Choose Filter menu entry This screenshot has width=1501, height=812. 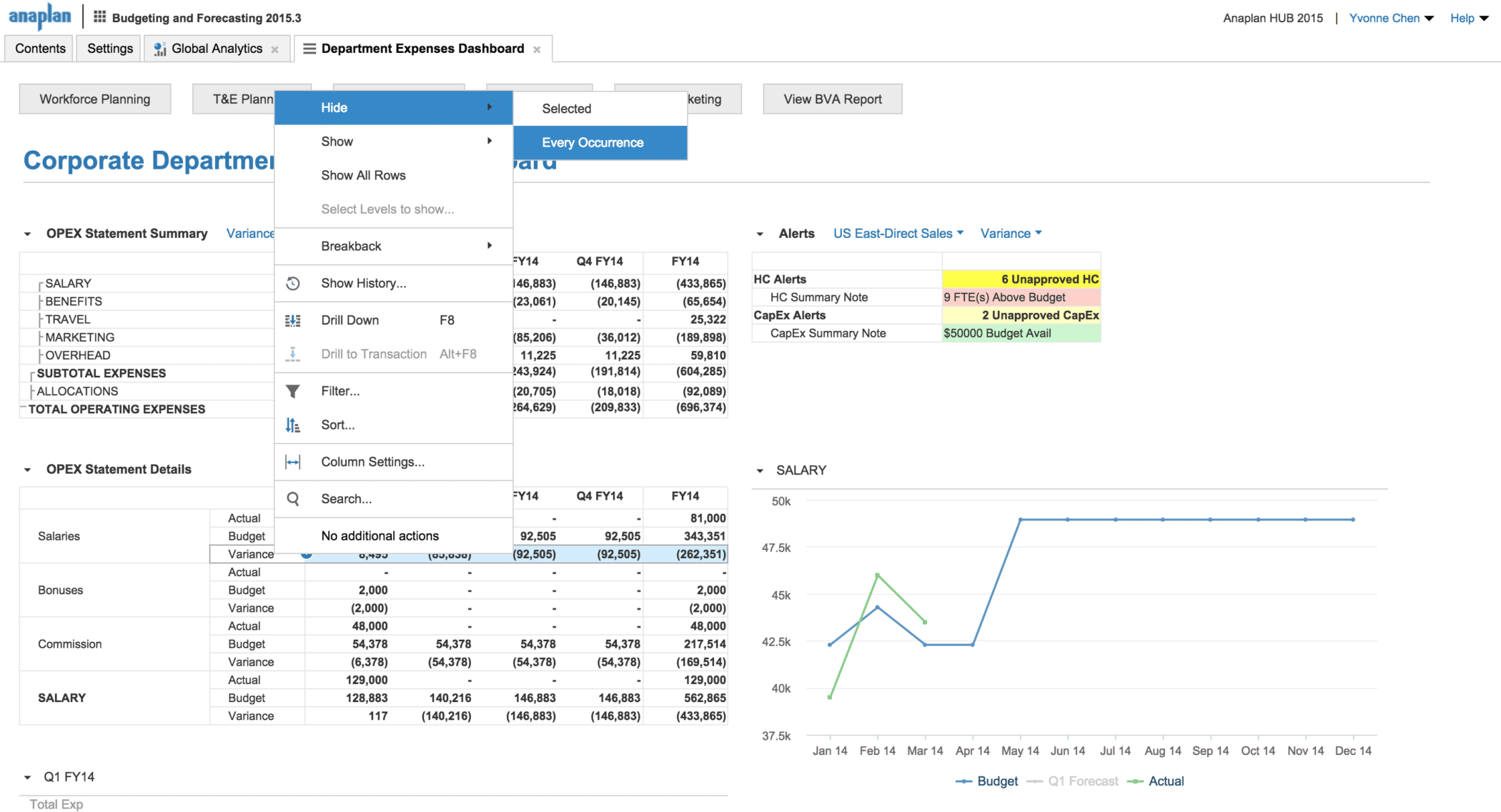click(393, 391)
